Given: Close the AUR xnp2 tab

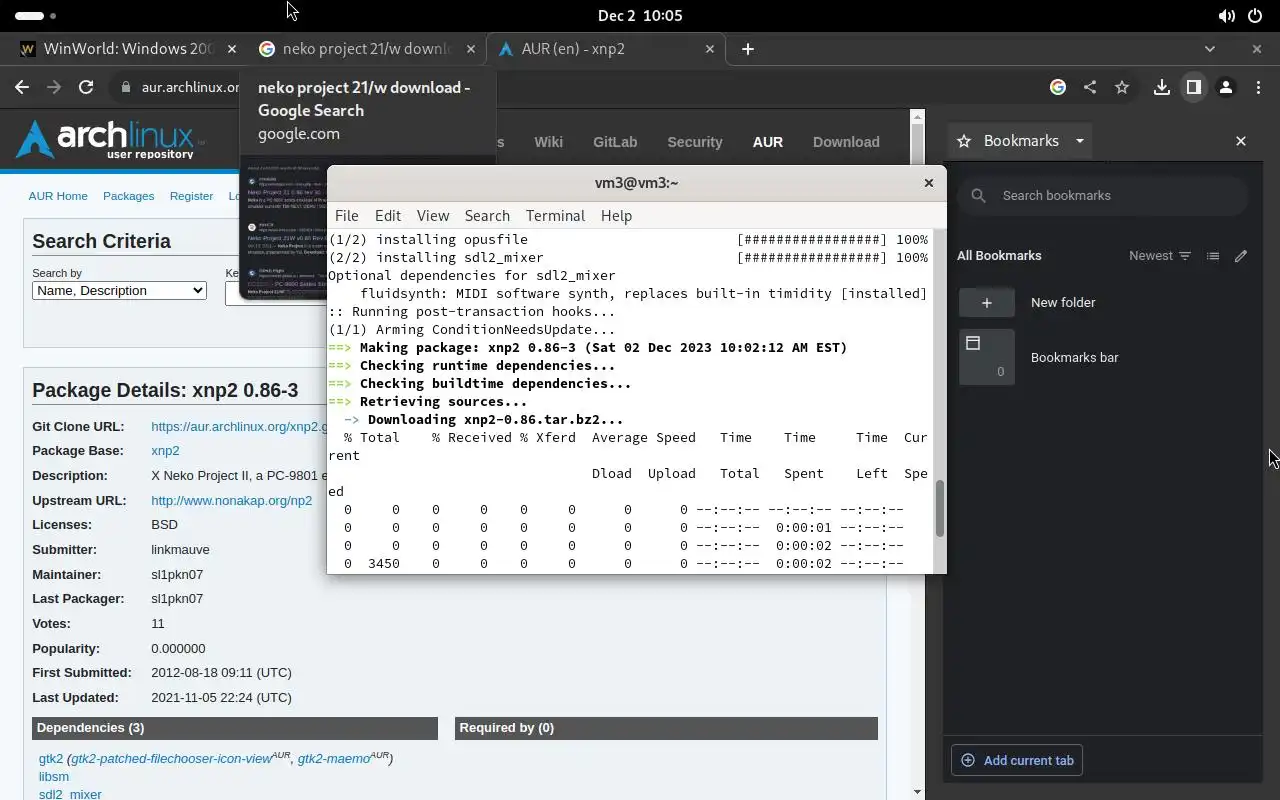Looking at the screenshot, I should click(x=710, y=48).
